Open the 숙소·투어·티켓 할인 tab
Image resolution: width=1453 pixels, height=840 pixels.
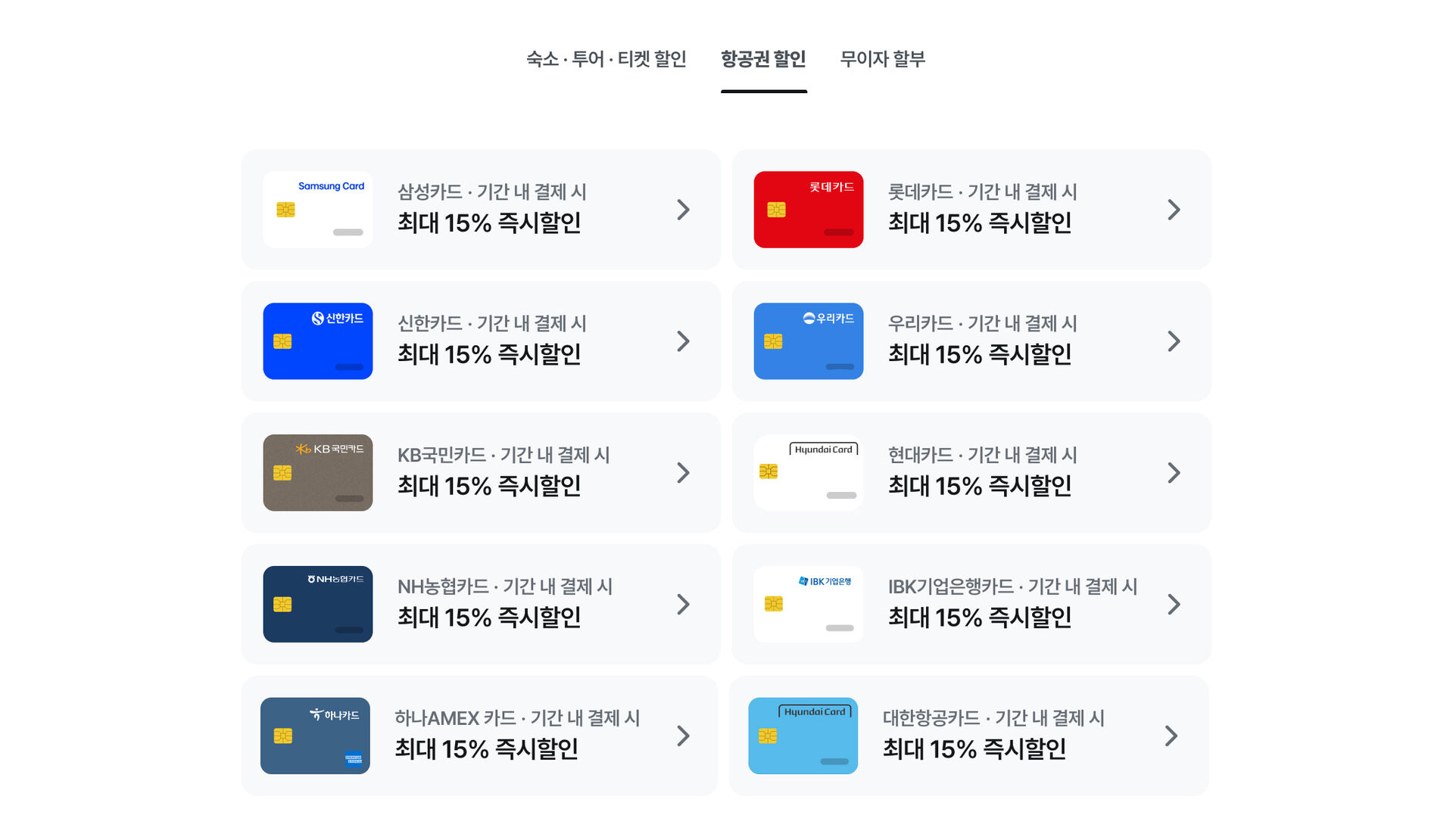point(606,59)
